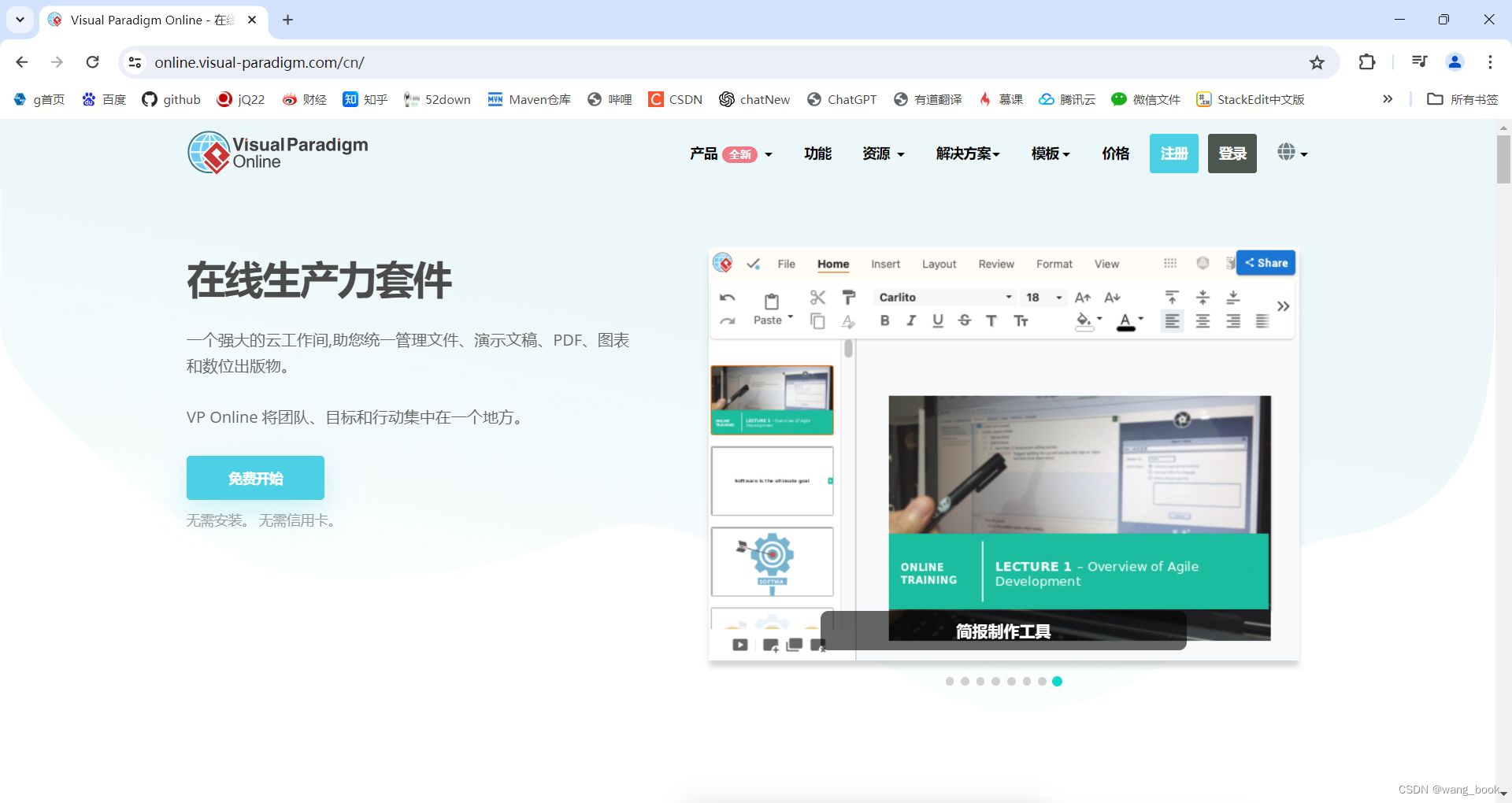The image size is (1512, 803).
Task: Toggle Italic formatting
Action: click(x=911, y=320)
